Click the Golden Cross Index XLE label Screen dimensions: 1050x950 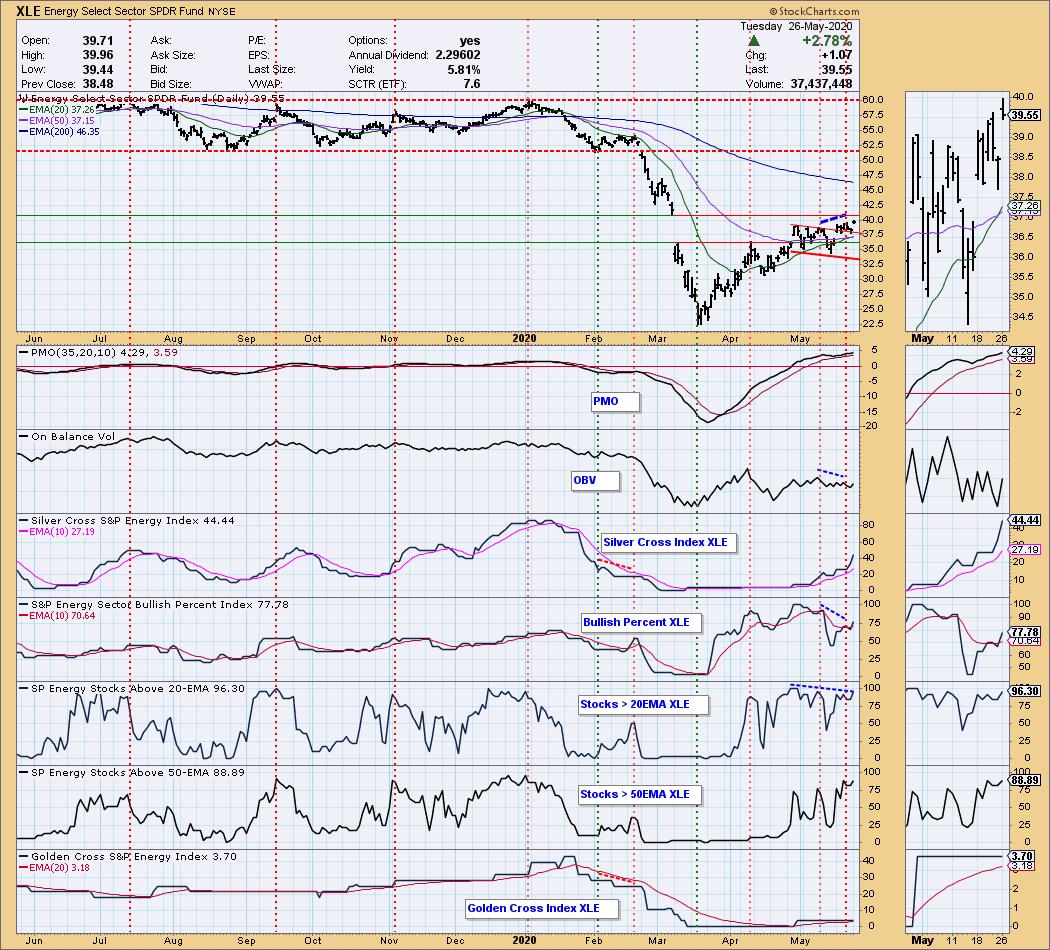(542, 908)
